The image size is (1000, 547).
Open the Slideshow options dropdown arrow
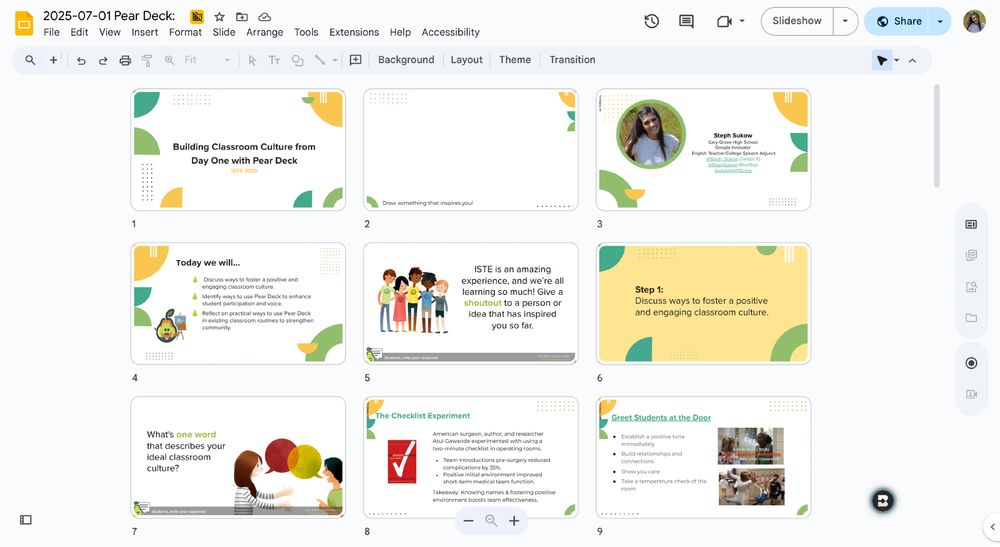[x=845, y=21]
